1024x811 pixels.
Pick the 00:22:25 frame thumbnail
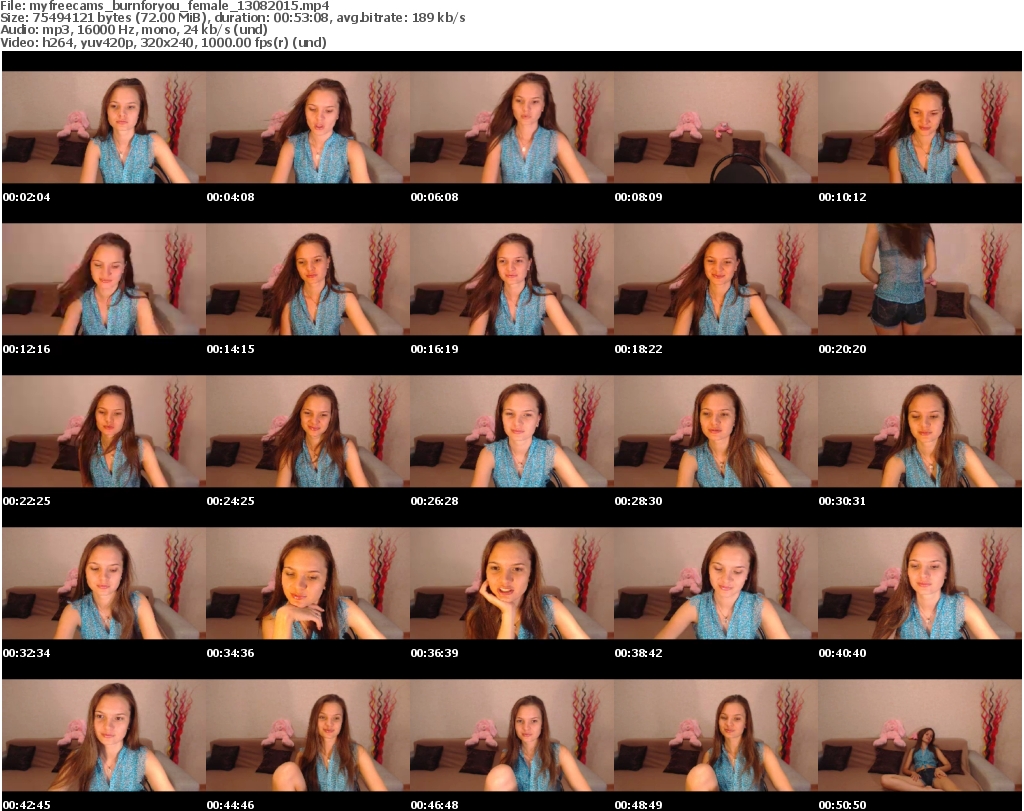coord(104,432)
